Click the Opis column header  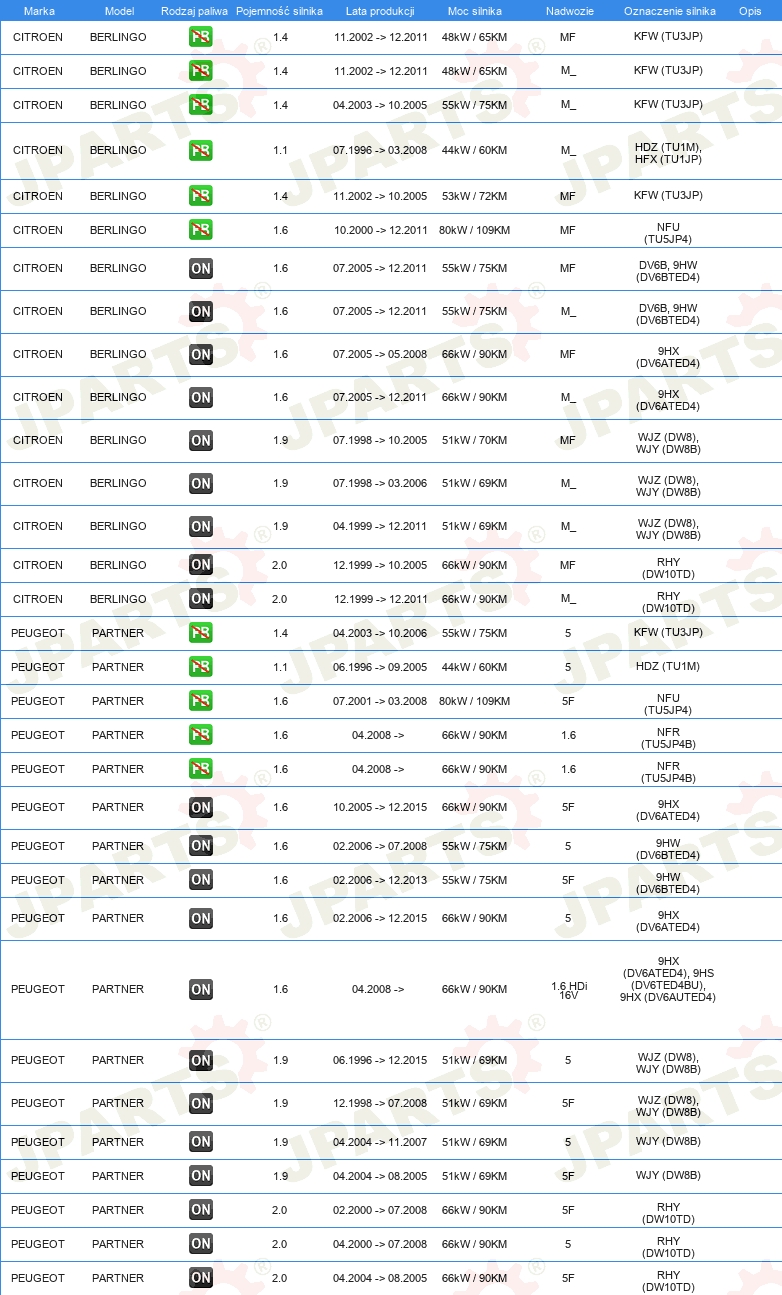click(750, 11)
